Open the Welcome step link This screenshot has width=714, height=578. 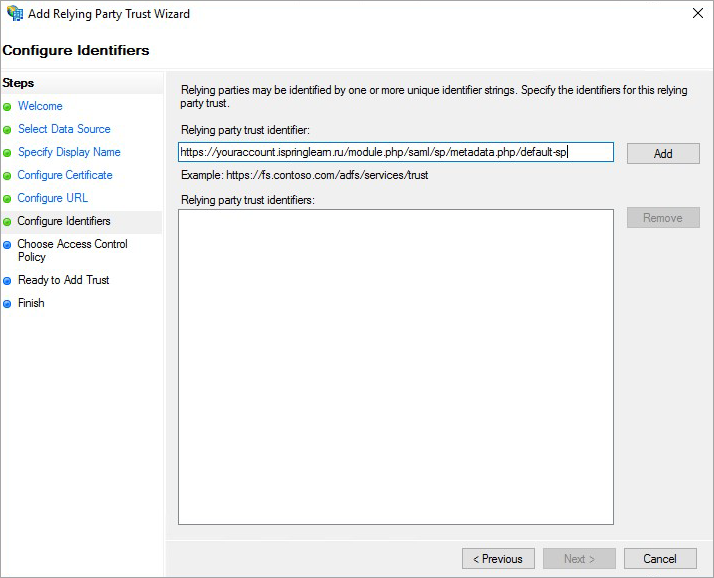pos(40,106)
